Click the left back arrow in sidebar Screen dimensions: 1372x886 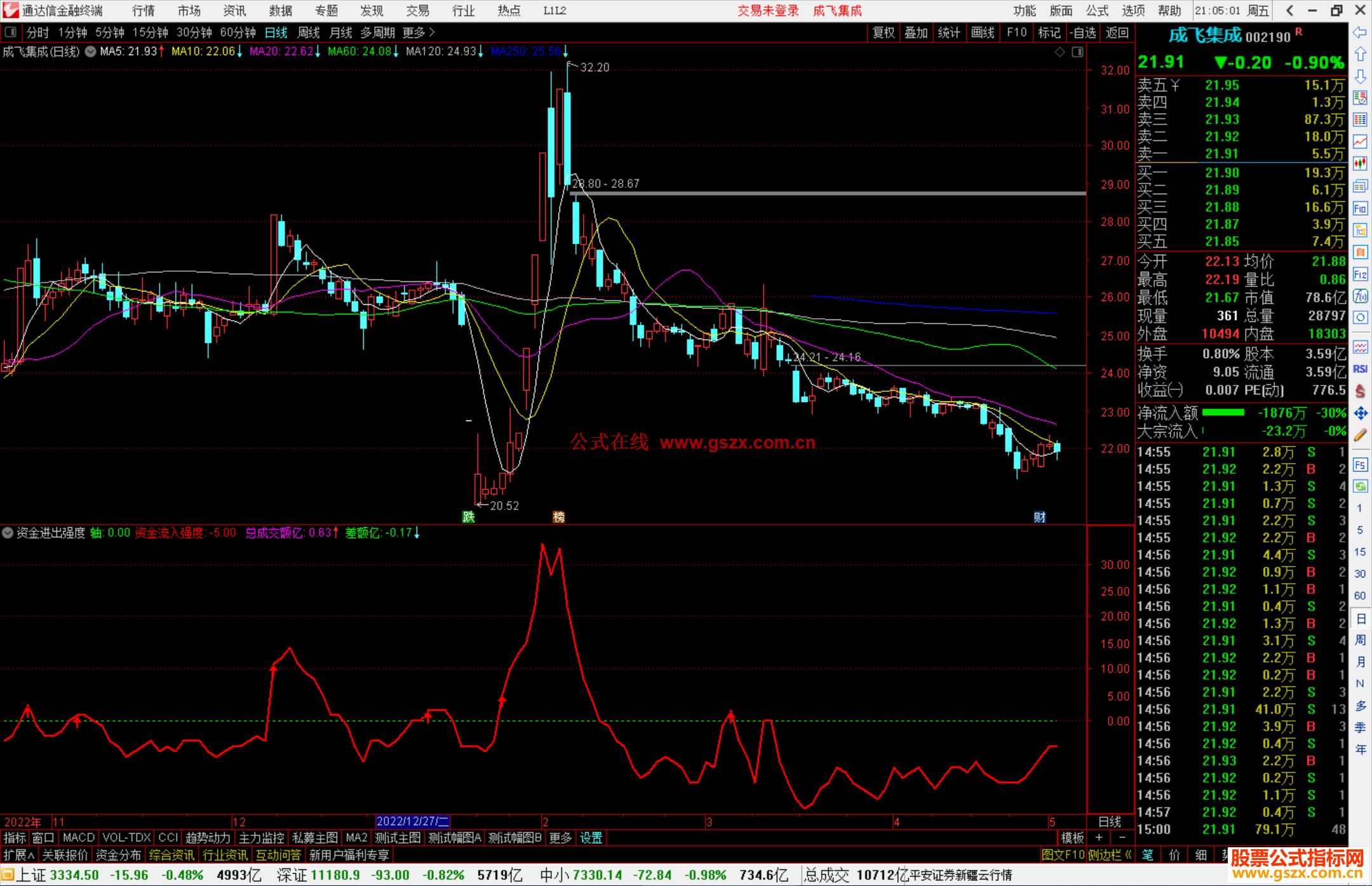(x=1360, y=32)
